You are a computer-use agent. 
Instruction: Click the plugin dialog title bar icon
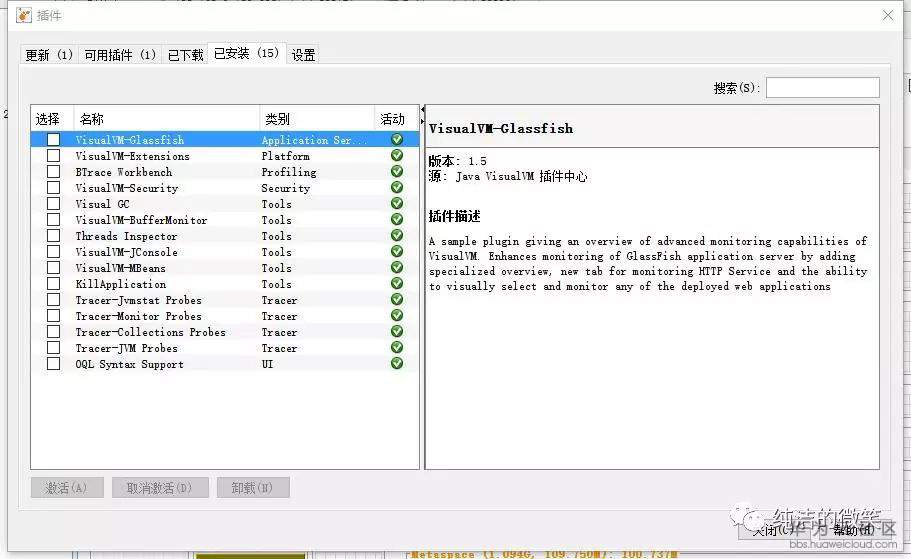click(24, 15)
